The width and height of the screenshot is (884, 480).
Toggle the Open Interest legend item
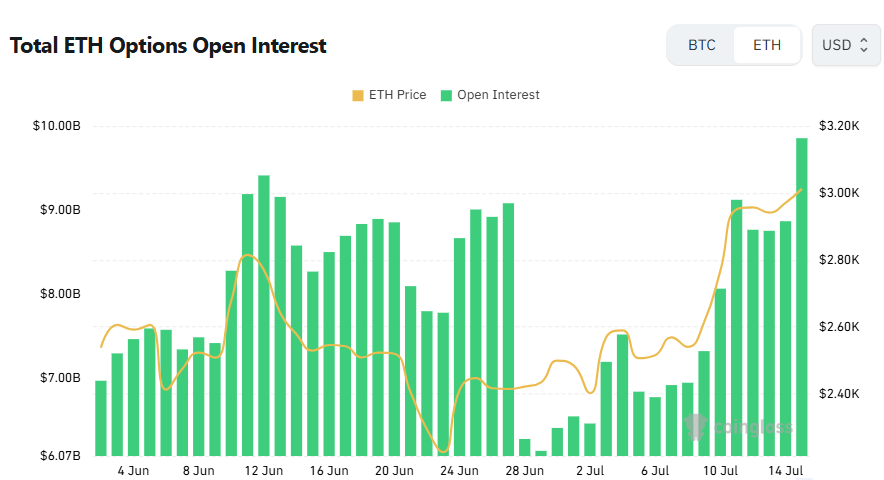[490, 95]
